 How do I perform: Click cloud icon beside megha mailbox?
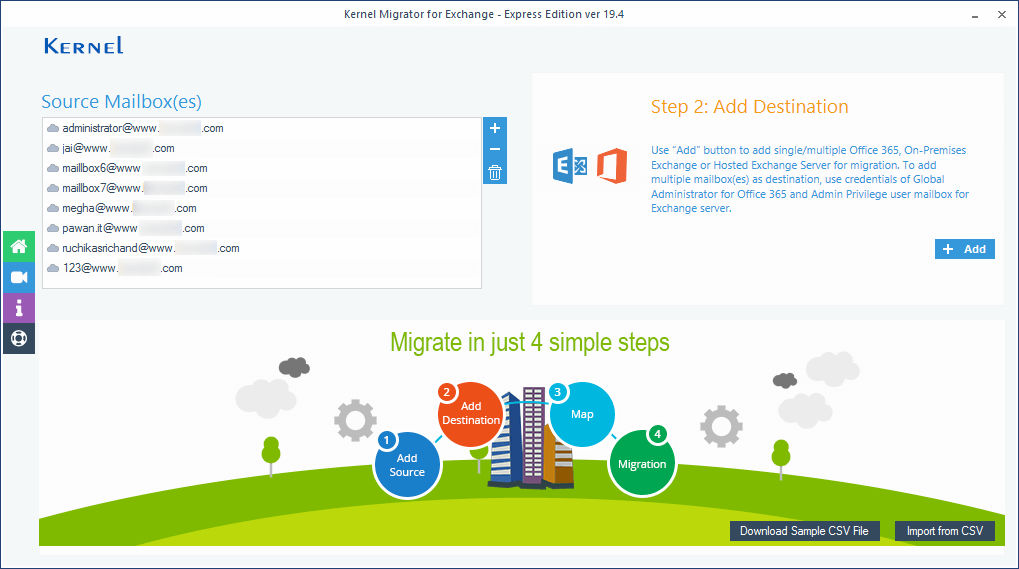53,209
